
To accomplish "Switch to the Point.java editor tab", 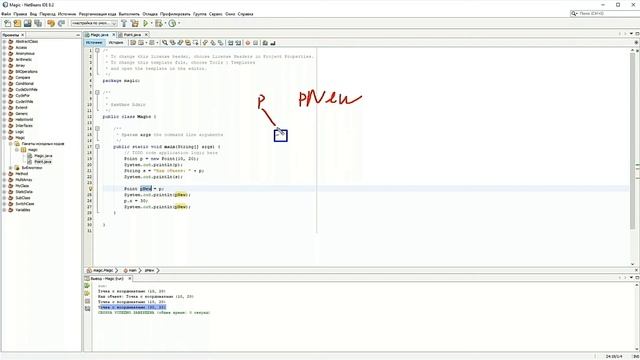I will click(132, 35).
